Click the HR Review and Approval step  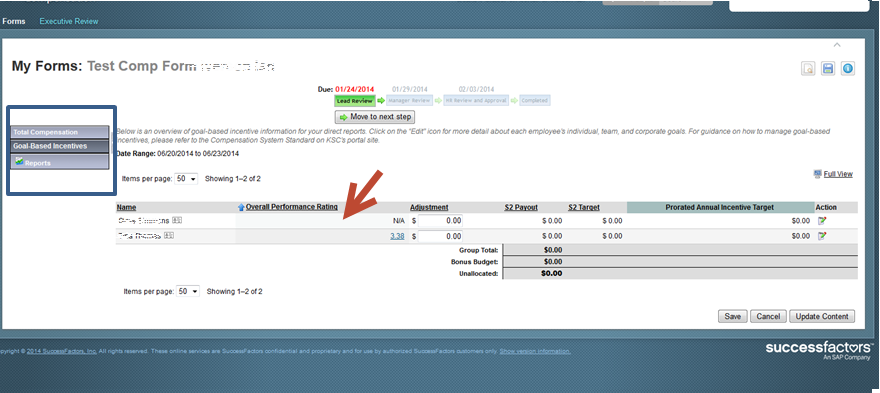coord(476,100)
